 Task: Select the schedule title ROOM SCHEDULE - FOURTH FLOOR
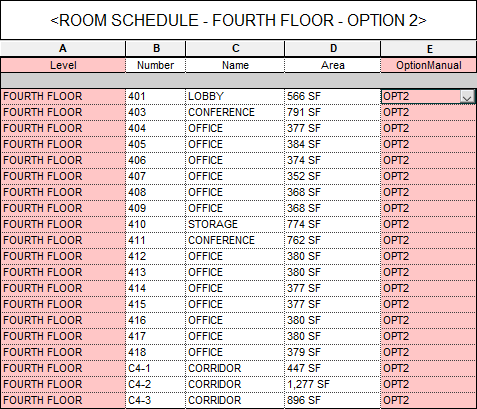pyautogui.click(x=238, y=20)
